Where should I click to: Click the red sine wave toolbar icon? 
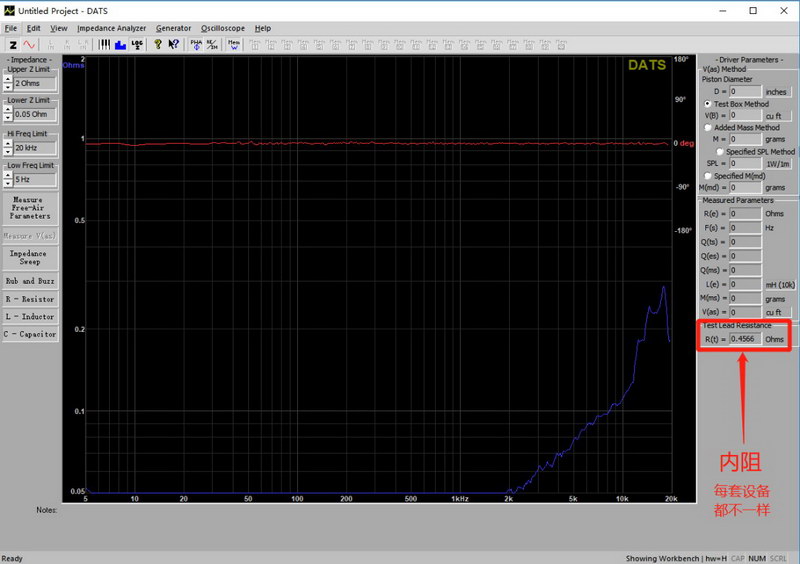coord(28,44)
